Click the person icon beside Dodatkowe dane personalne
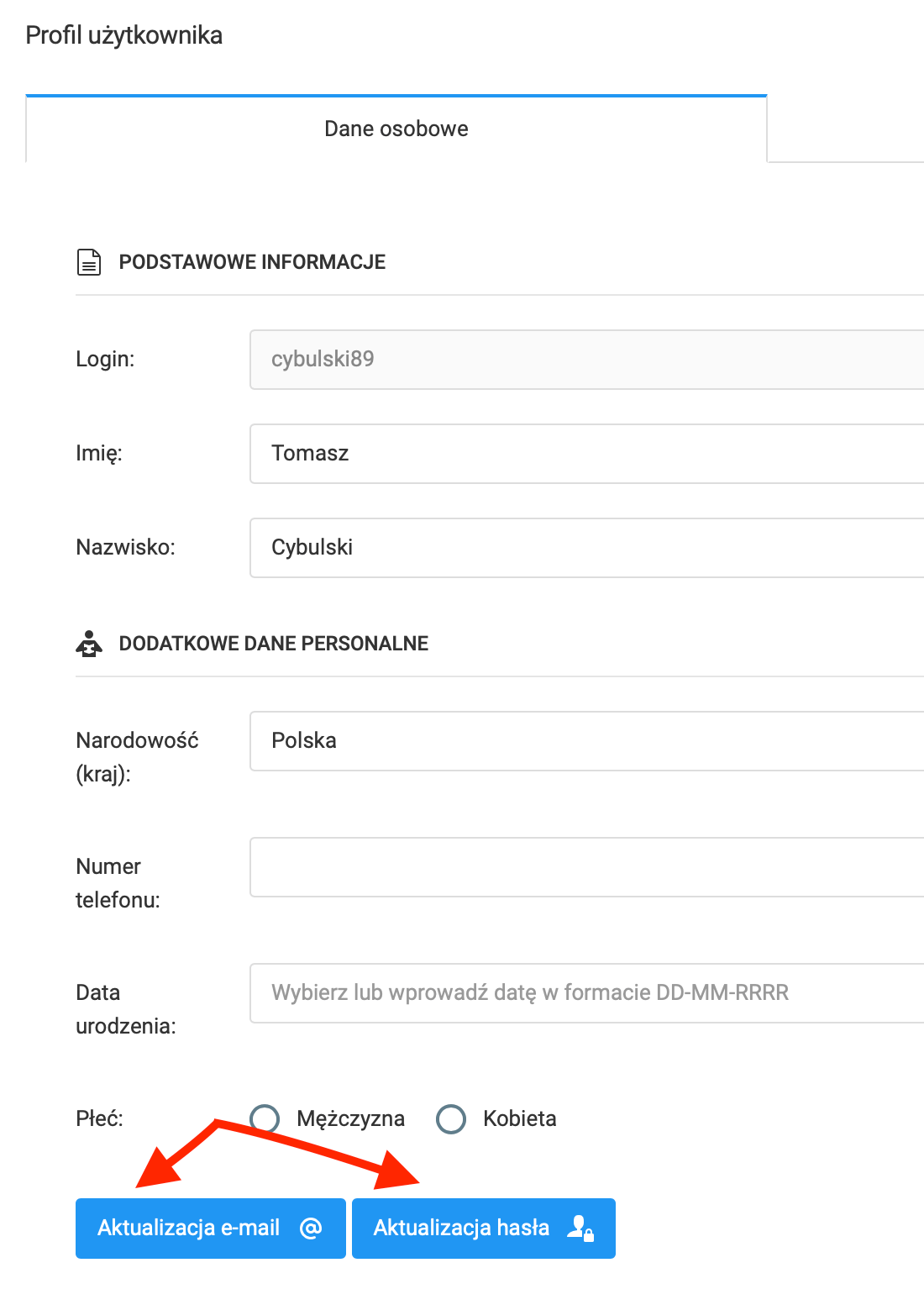The image size is (924, 1289). [89, 644]
